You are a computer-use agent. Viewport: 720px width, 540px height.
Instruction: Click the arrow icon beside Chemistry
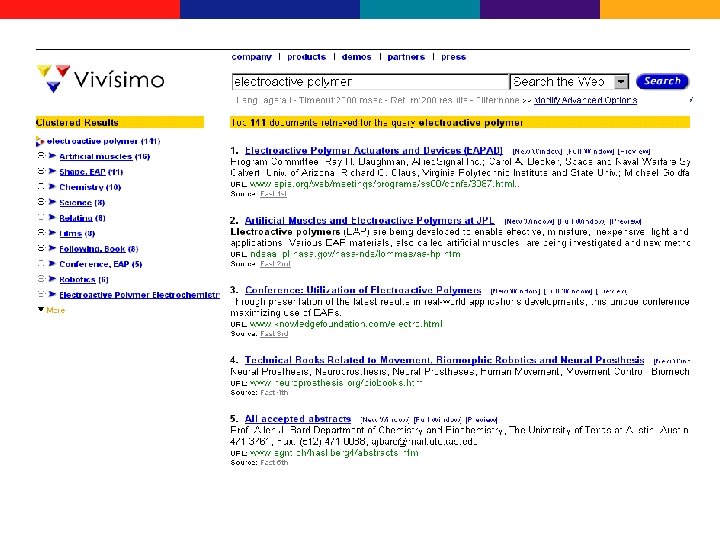point(52,187)
